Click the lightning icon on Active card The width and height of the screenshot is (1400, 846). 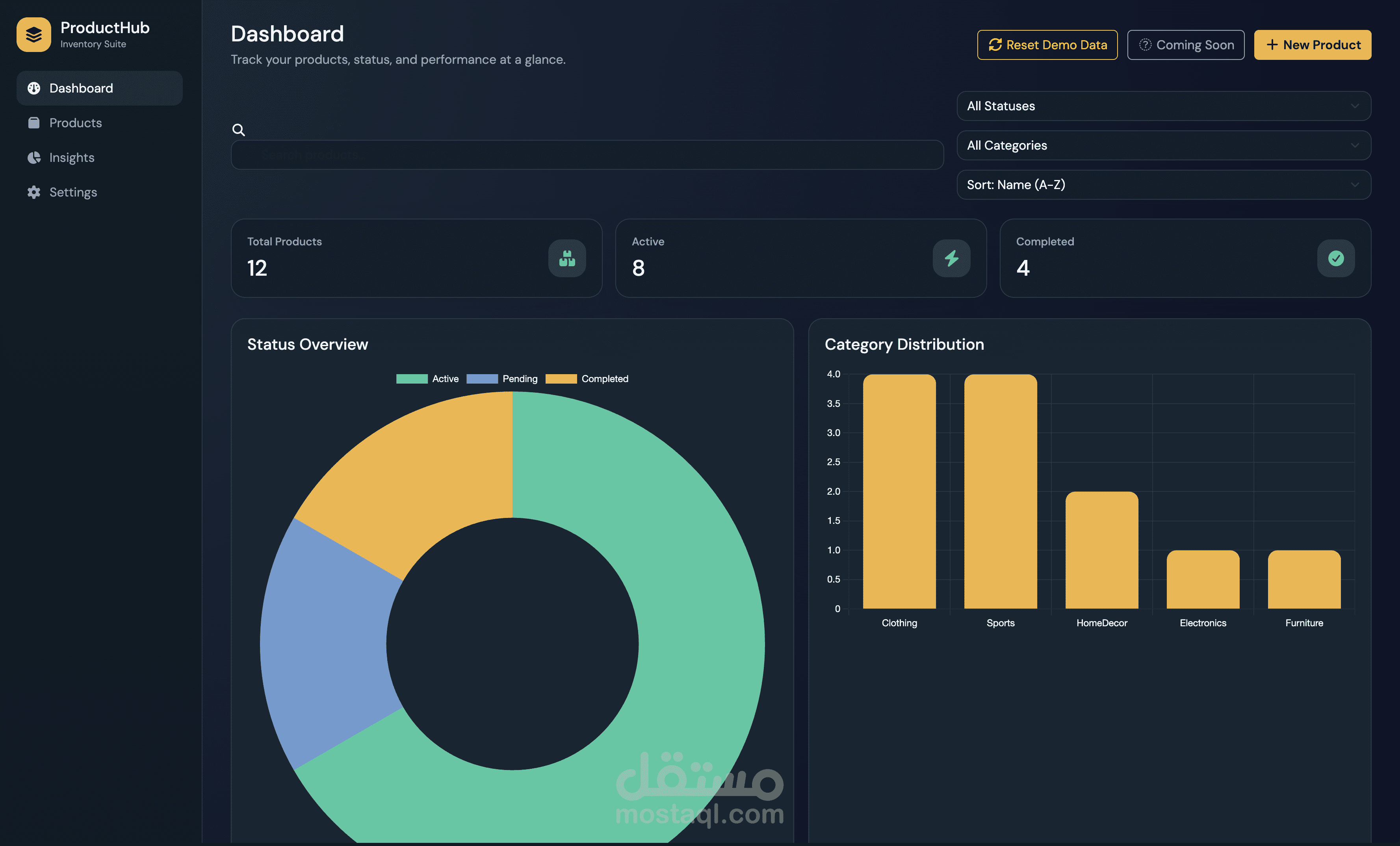(x=951, y=258)
